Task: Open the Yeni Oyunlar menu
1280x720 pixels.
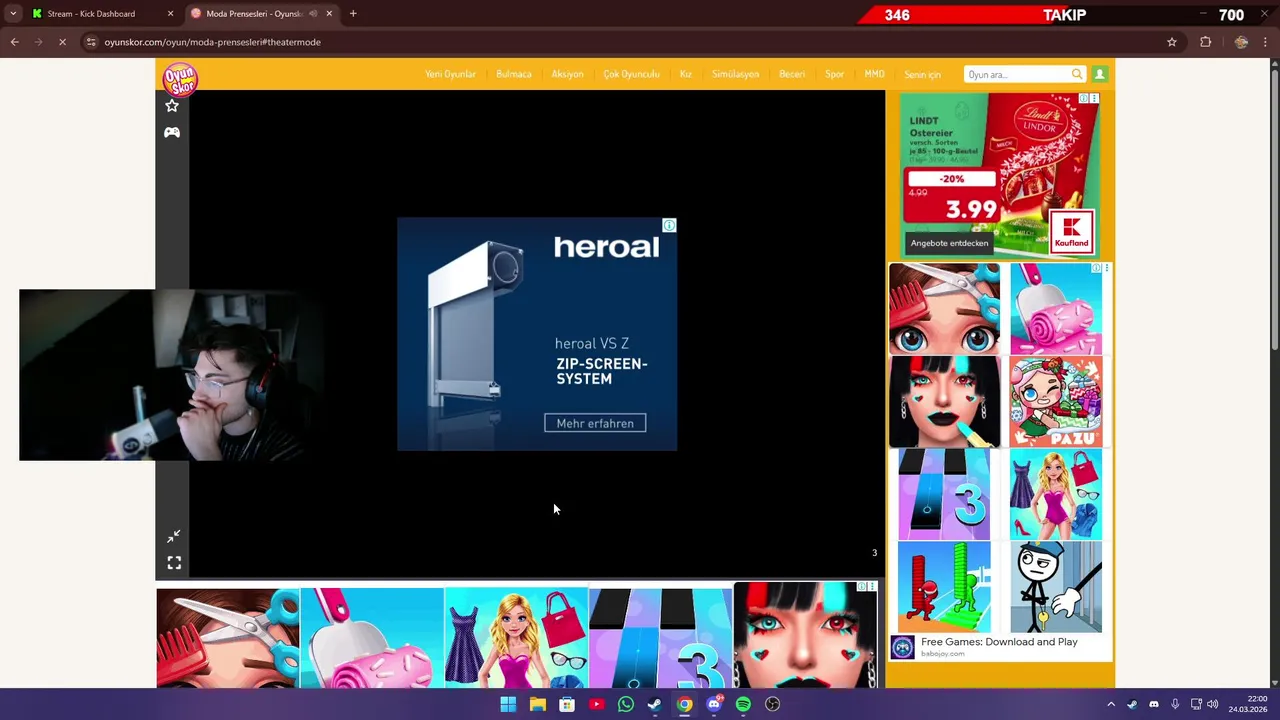Action: tap(450, 74)
